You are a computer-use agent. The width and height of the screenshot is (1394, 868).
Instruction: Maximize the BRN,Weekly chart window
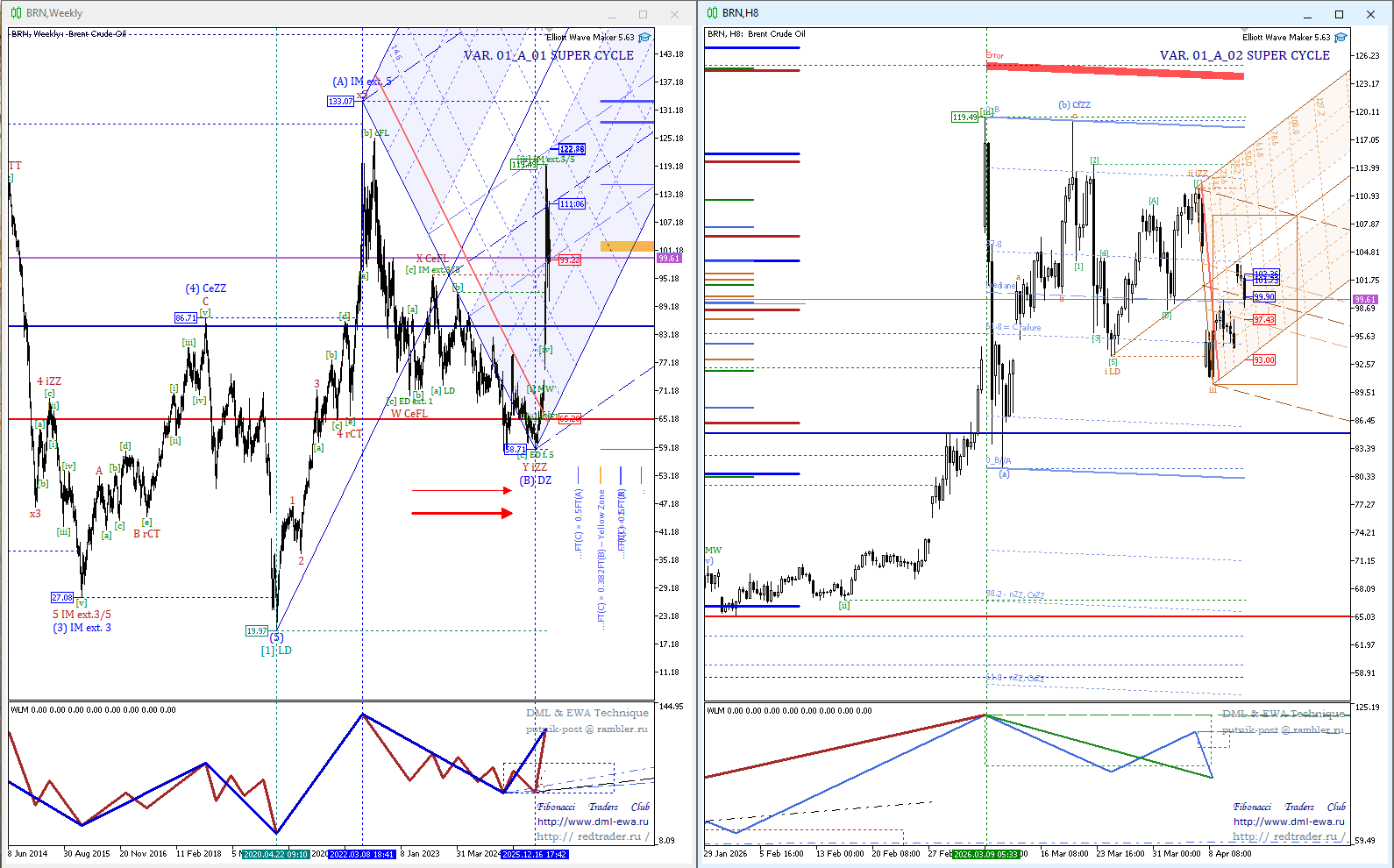(643, 14)
